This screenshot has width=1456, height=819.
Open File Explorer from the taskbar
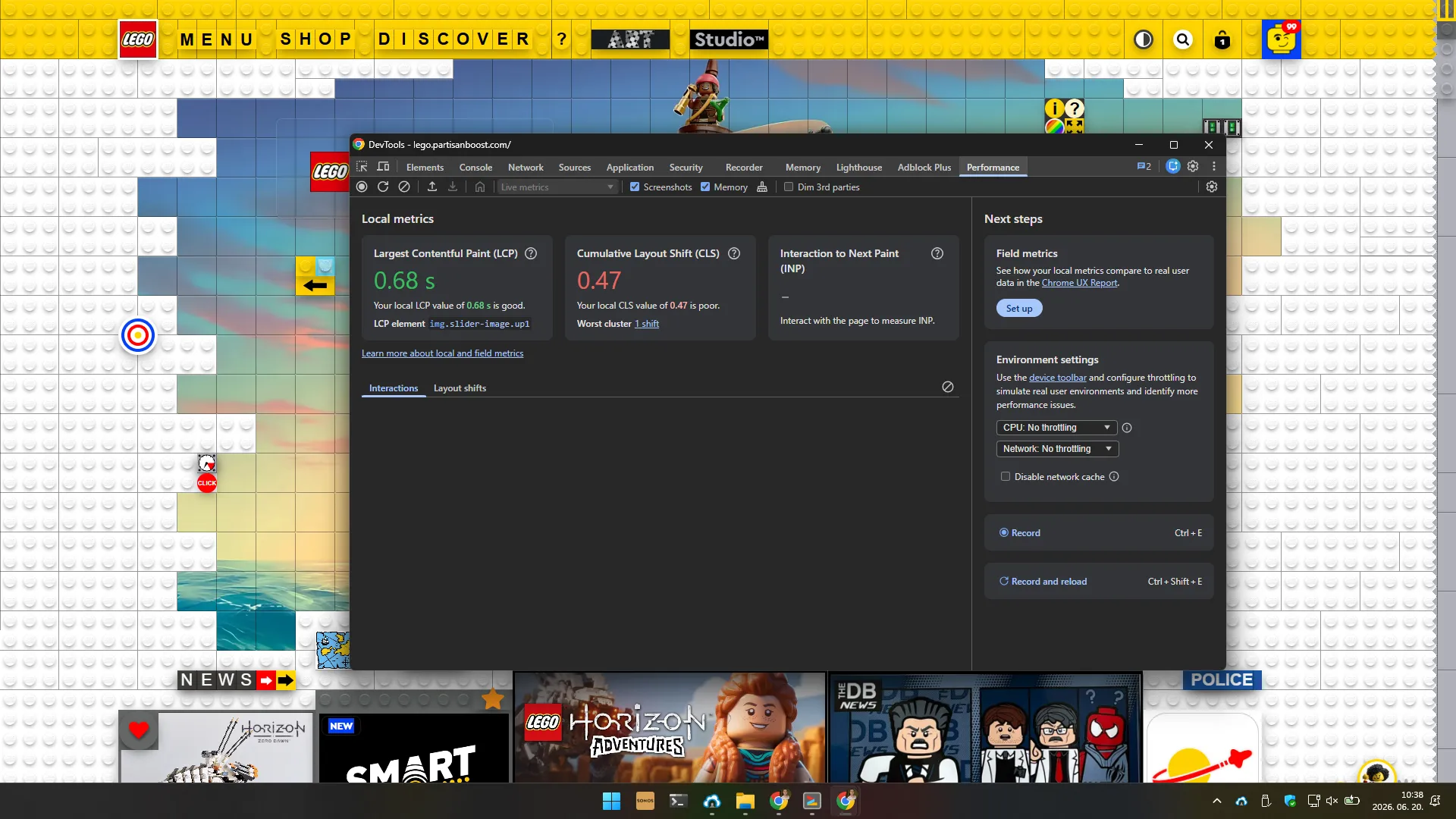[745, 801]
